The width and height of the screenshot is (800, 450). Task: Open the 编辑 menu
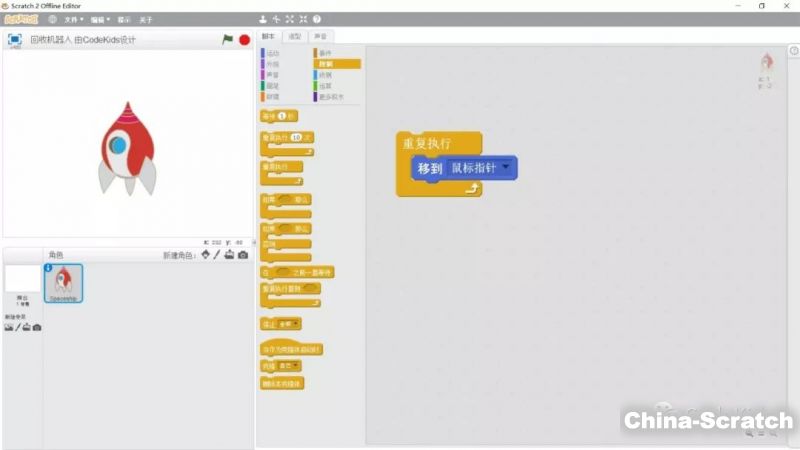(99, 19)
